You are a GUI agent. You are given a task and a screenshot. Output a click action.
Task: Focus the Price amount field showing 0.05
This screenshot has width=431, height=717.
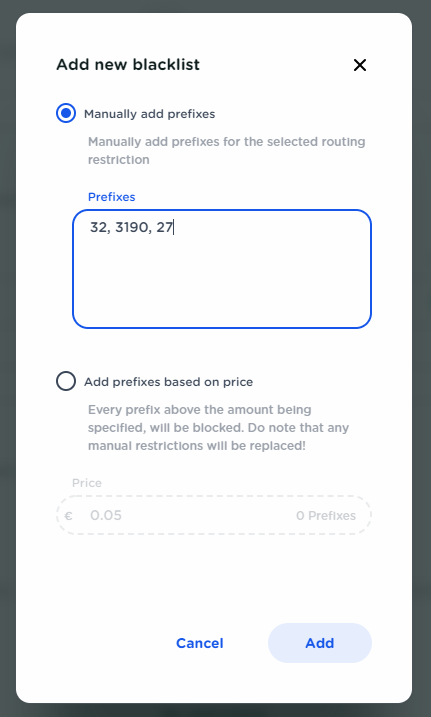tap(213, 515)
